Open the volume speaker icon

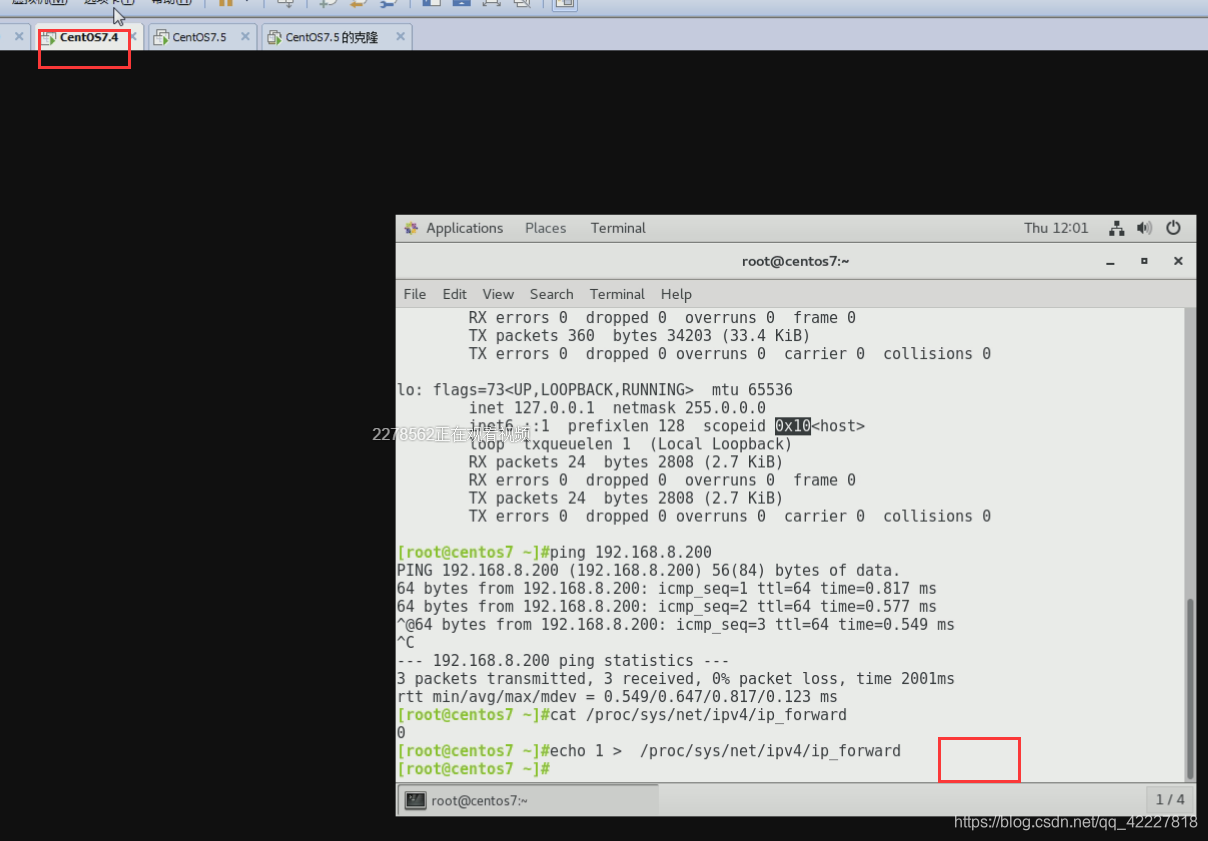[x=1145, y=228]
